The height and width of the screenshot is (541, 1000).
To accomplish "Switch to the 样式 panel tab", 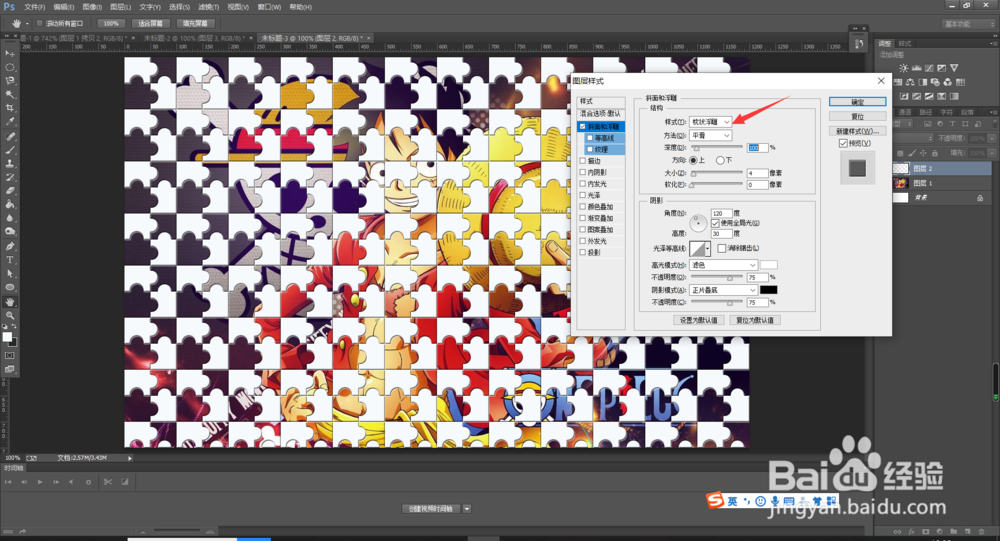I will tap(905, 43).
